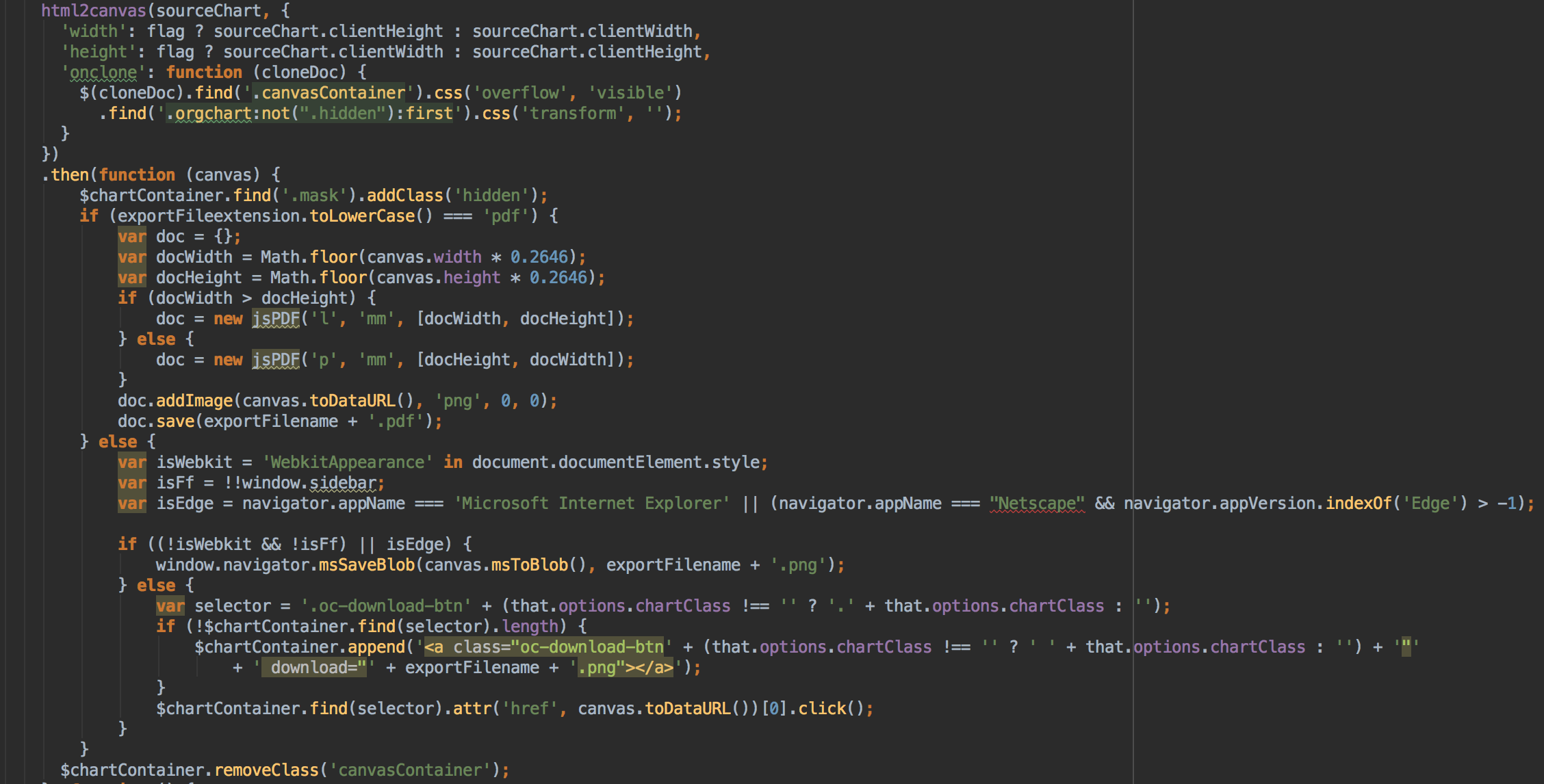Click the highlighted jsPDF constructor with 'l' argument
1544x784 pixels.
click(275, 318)
